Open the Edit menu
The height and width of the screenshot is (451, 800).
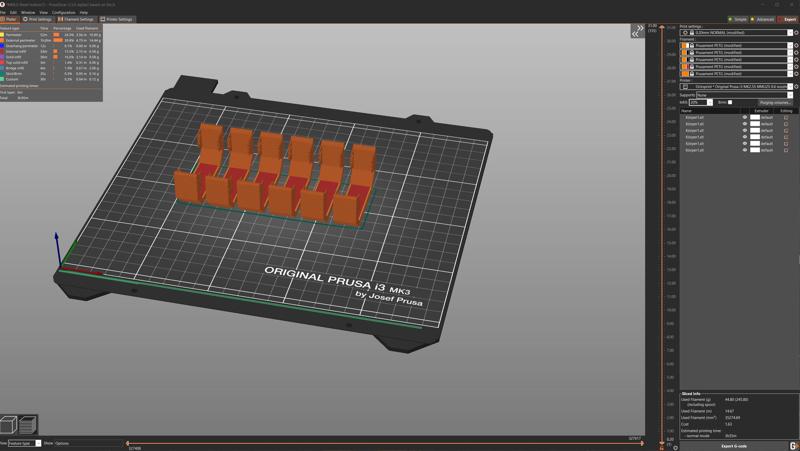click(13, 12)
